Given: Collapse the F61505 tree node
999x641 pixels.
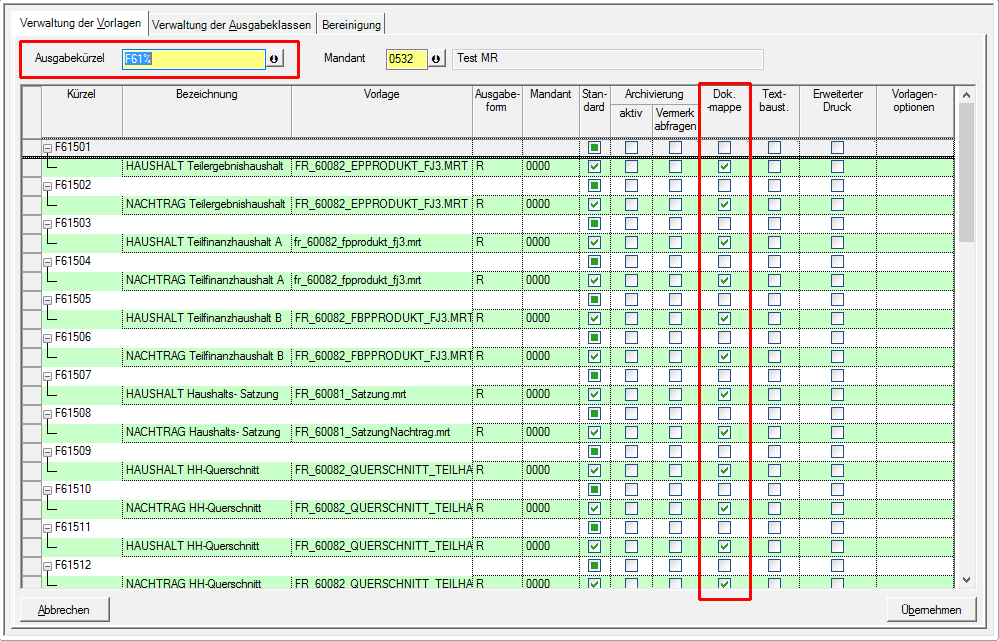Looking at the screenshot, I should point(47,300).
